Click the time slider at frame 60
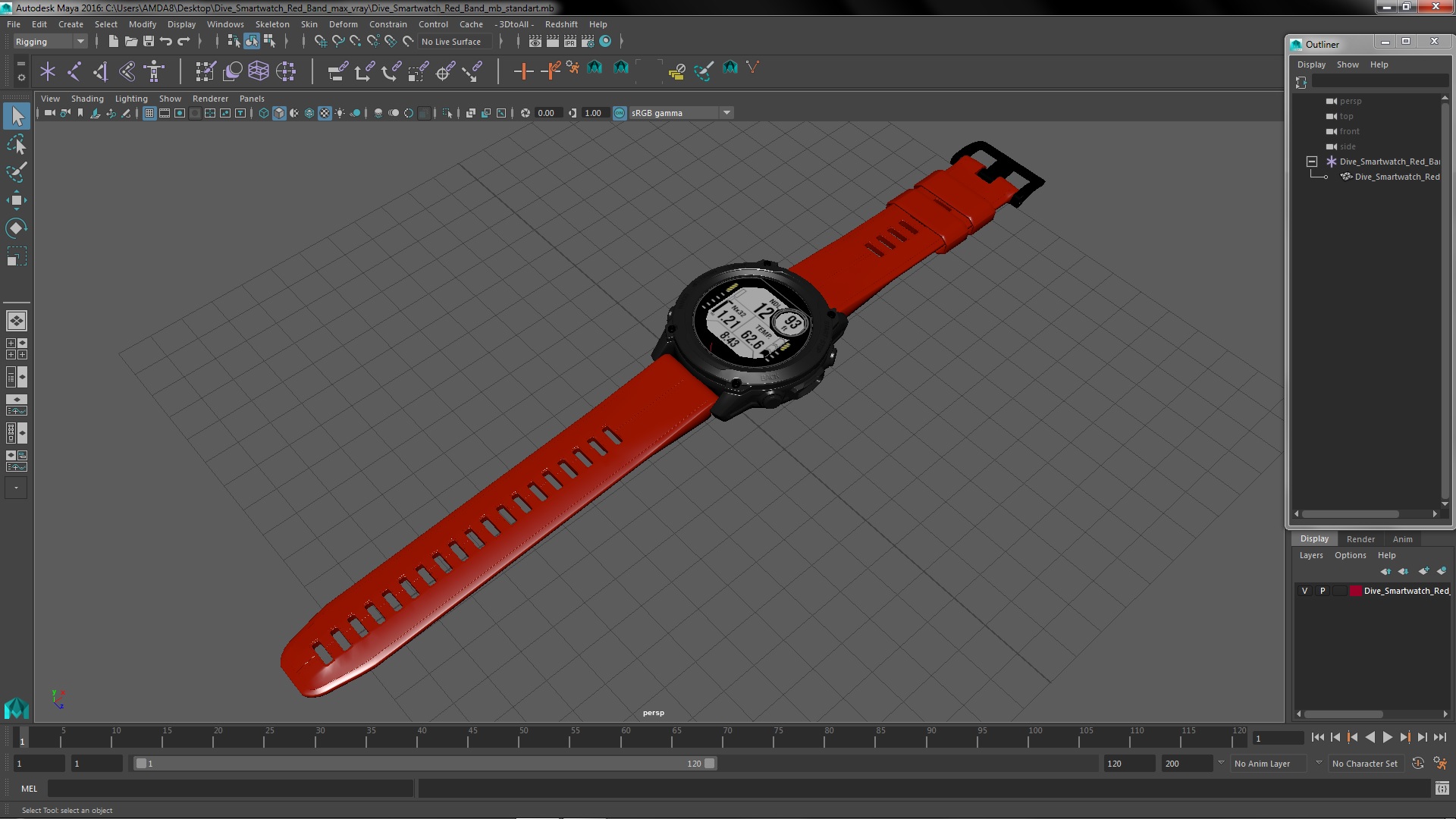 626,737
